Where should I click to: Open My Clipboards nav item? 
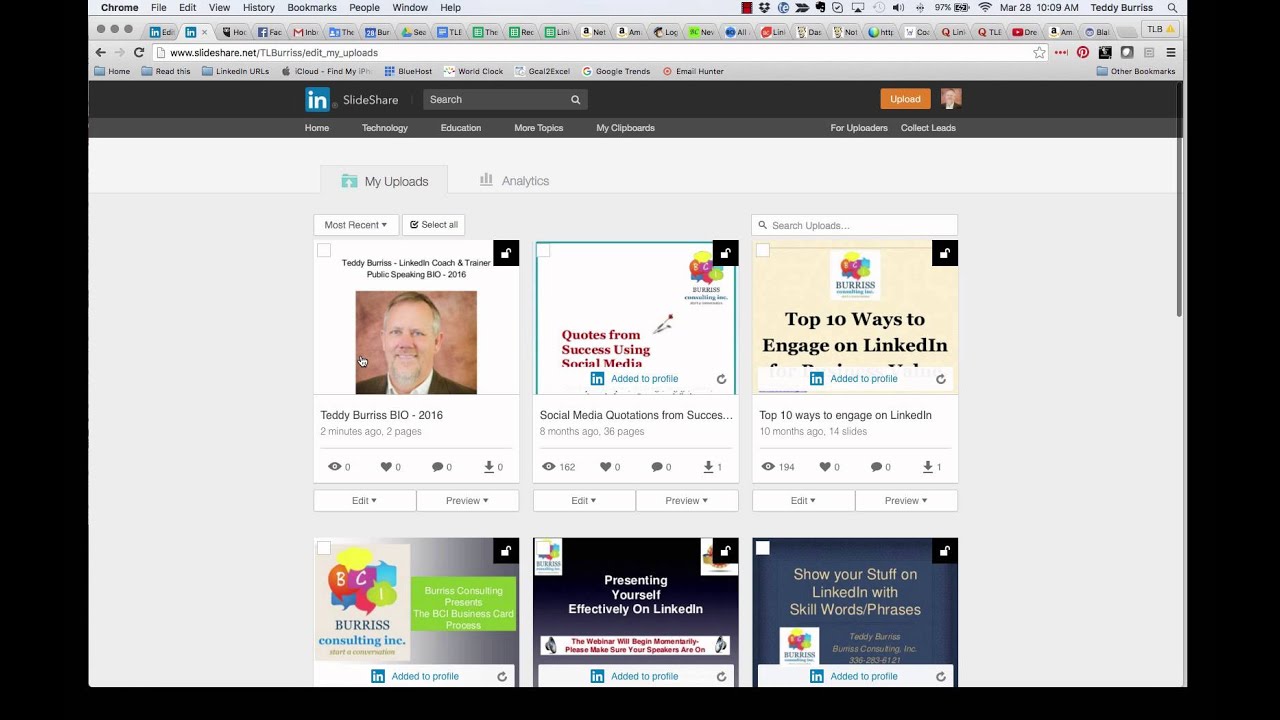click(626, 128)
